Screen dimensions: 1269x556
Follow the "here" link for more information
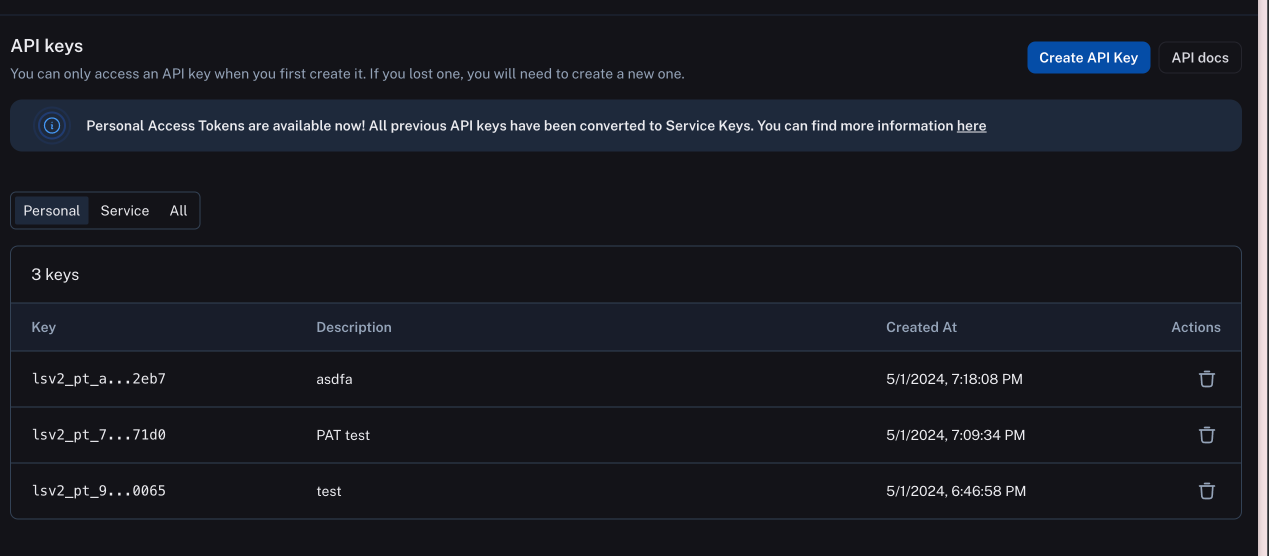(x=971, y=126)
